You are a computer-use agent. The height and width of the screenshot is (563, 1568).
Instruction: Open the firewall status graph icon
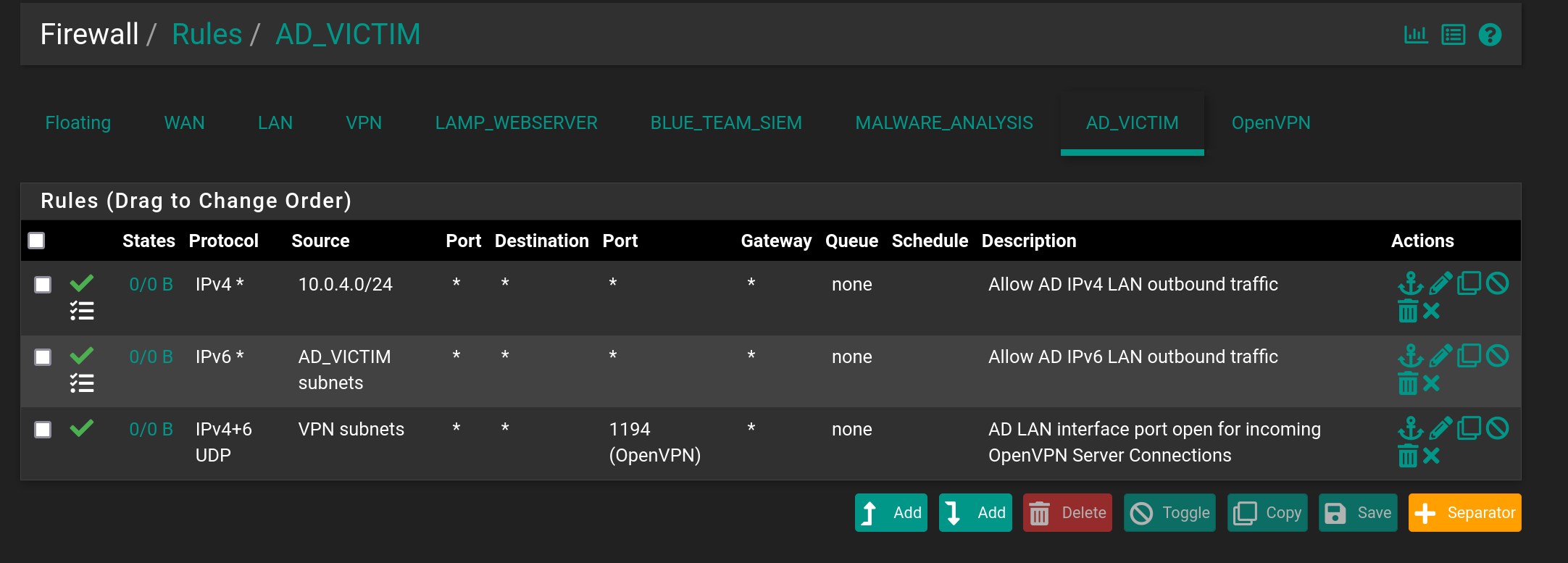pos(1415,35)
